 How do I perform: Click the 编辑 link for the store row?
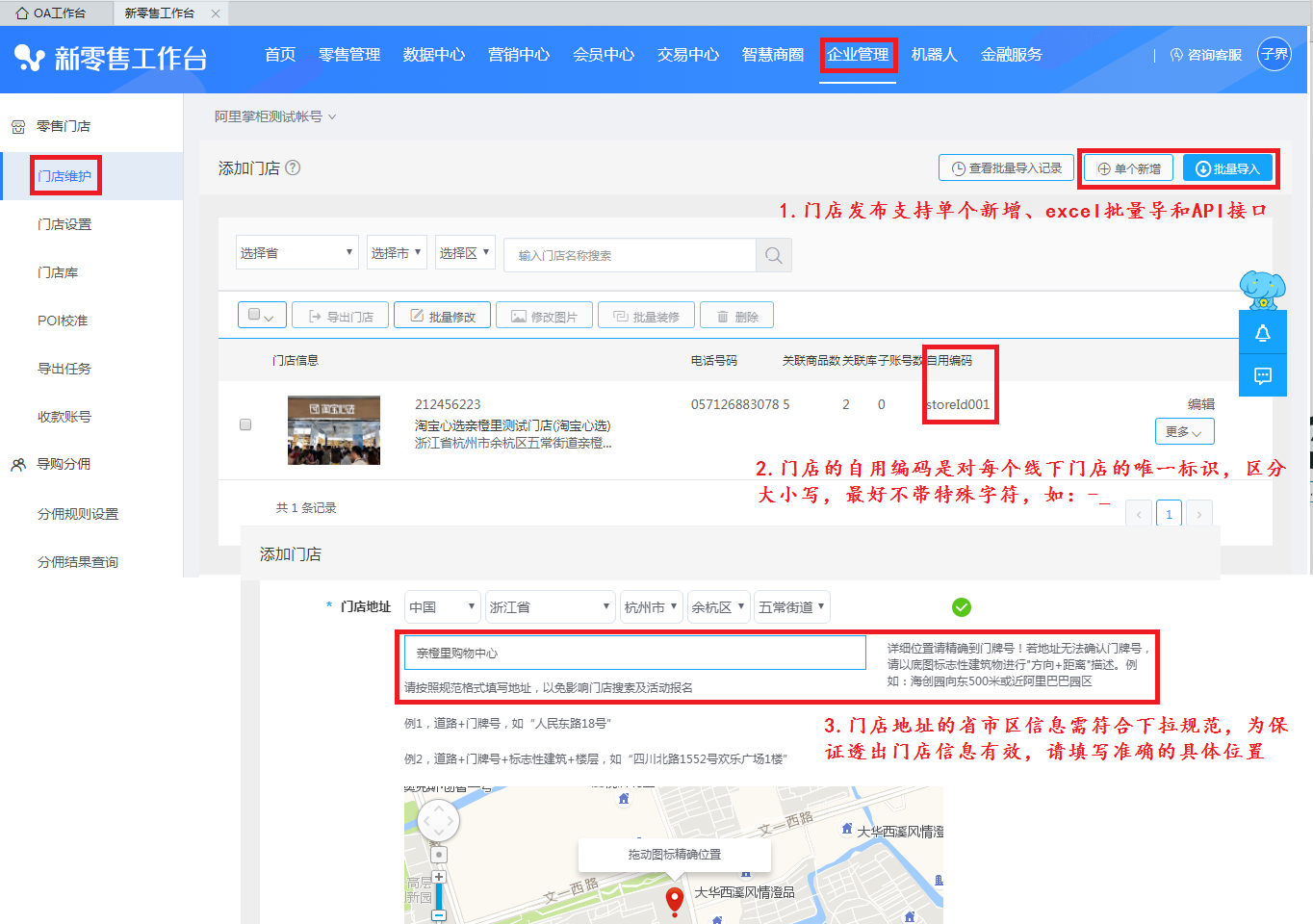click(1200, 404)
